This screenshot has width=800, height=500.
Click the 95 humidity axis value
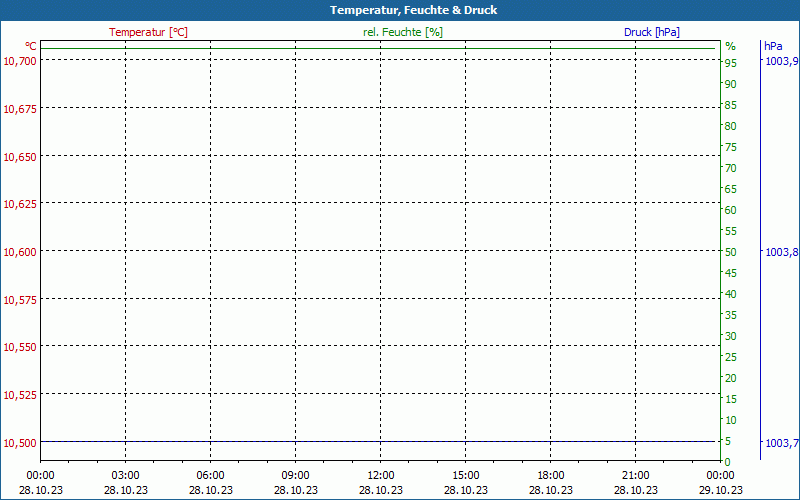point(731,63)
